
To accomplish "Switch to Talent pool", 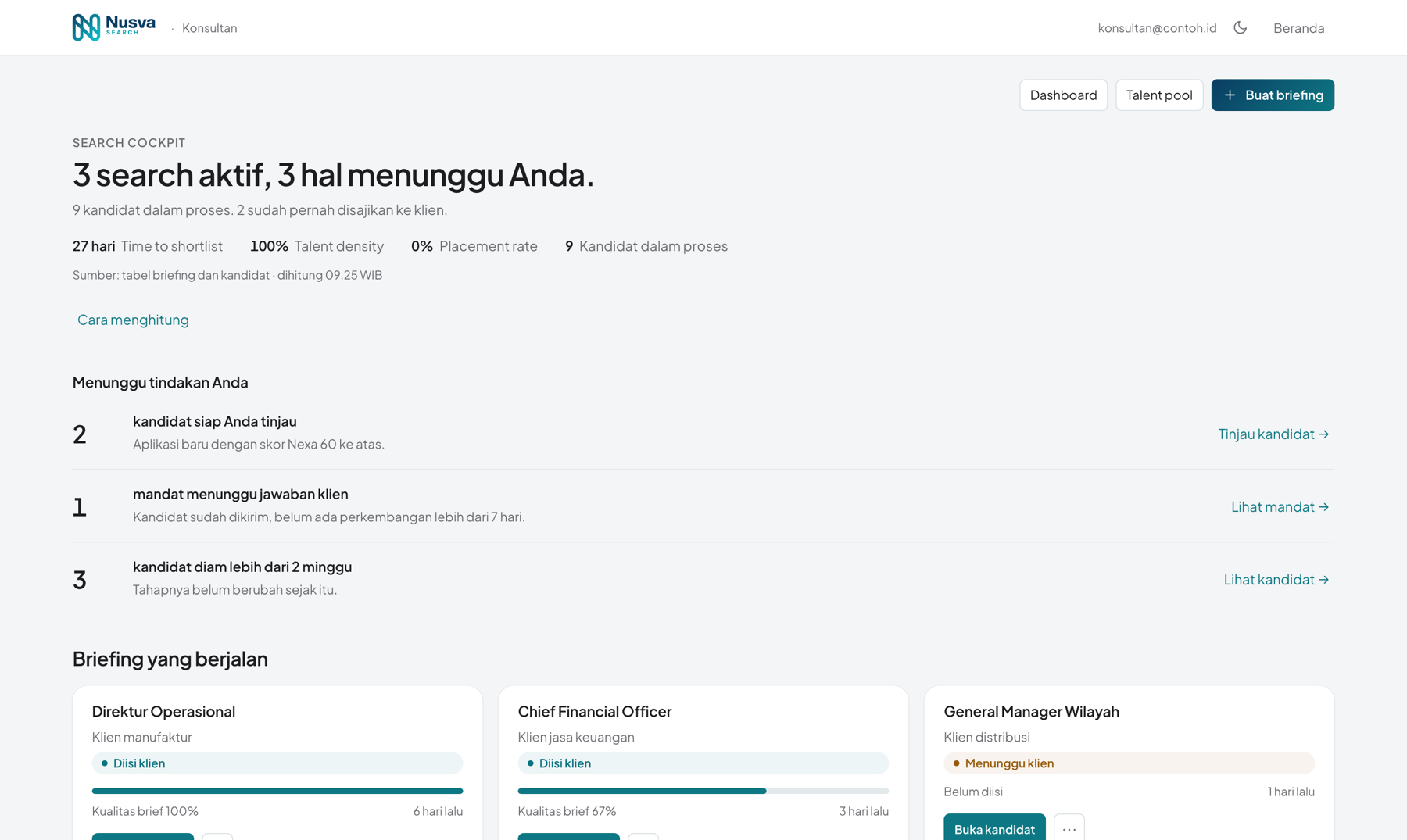I will click(x=1159, y=95).
